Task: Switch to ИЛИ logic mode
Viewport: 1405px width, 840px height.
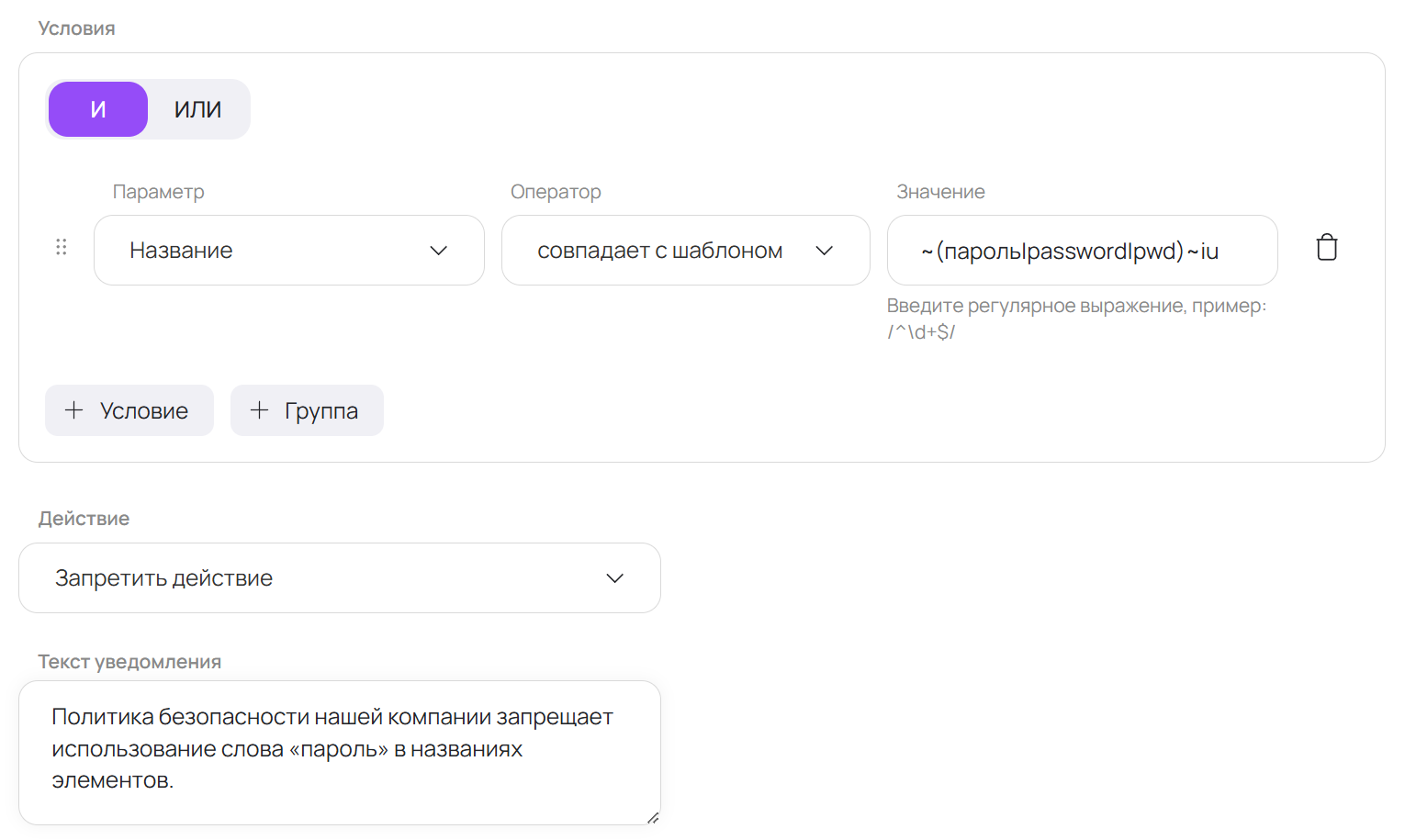Action: 197,108
